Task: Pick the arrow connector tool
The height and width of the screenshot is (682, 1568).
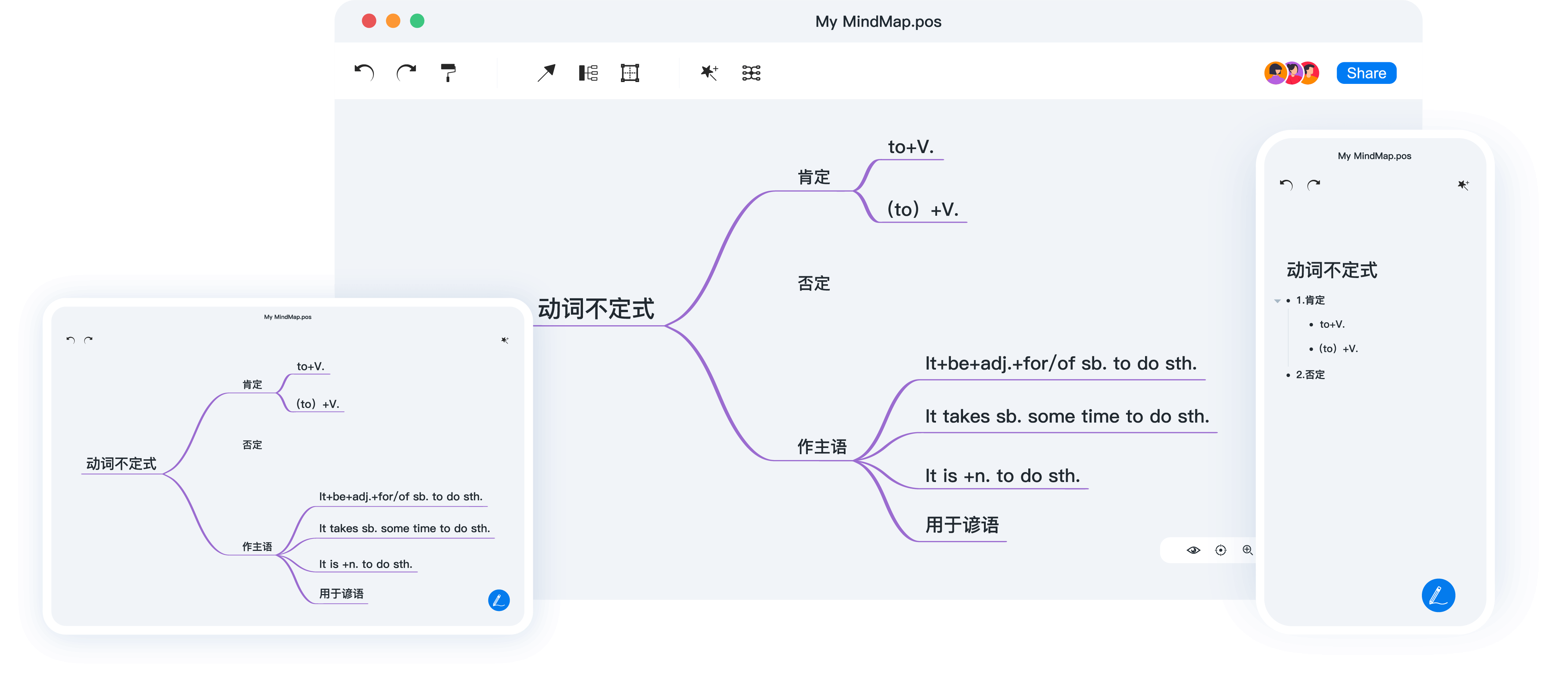Action: pyautogui.click(x=546, y=73)
